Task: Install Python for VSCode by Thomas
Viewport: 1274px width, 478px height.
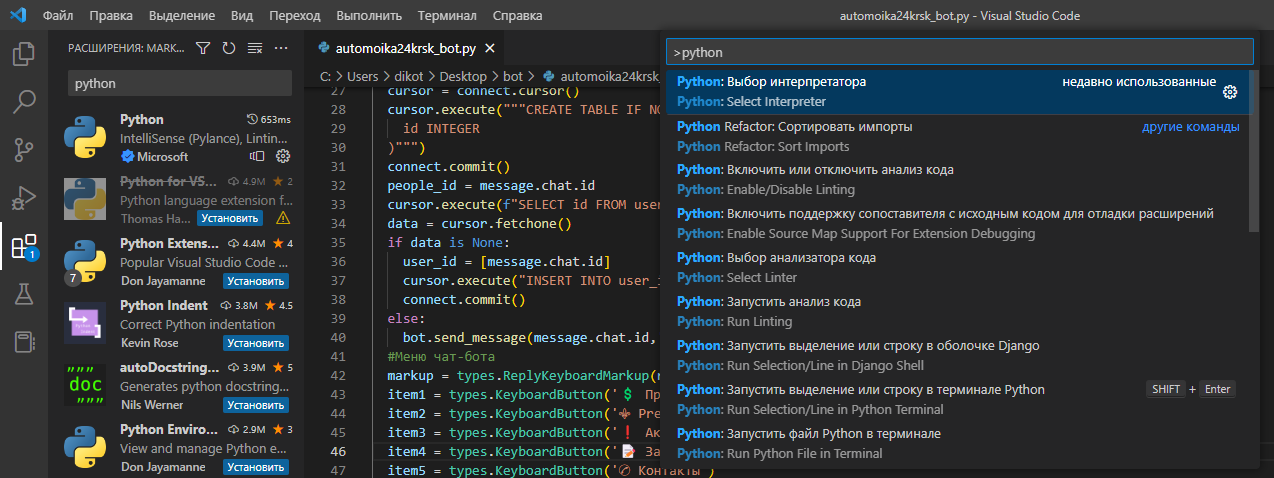Action: click(230, 218)
